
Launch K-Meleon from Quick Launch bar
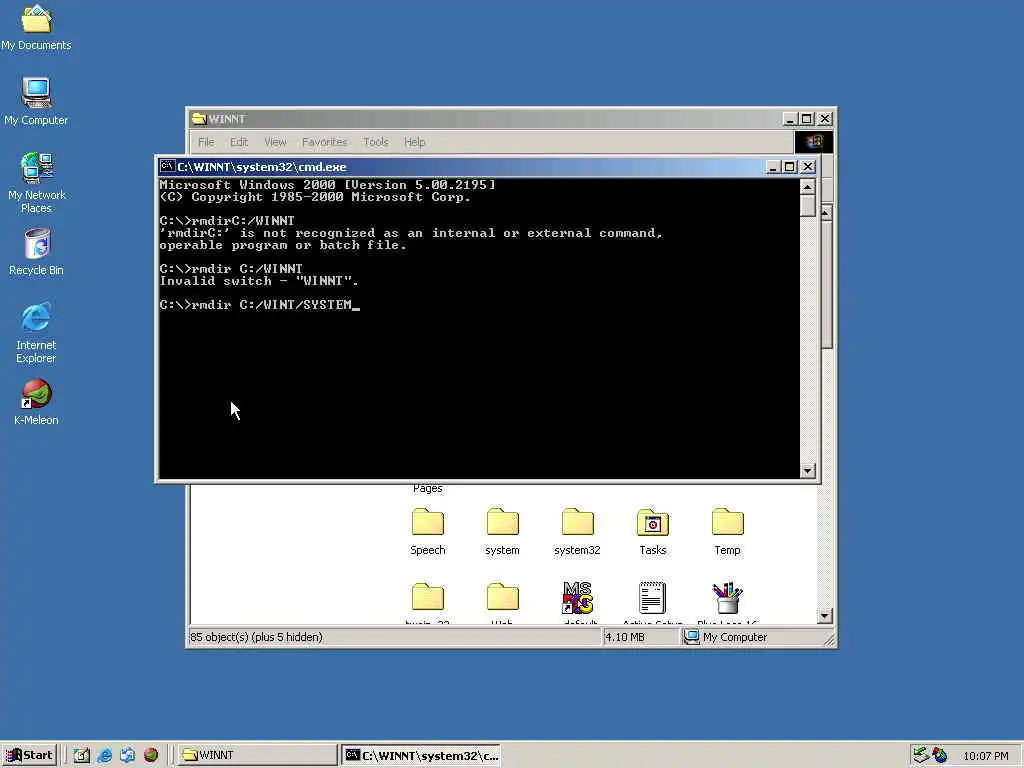pos(151,755)
